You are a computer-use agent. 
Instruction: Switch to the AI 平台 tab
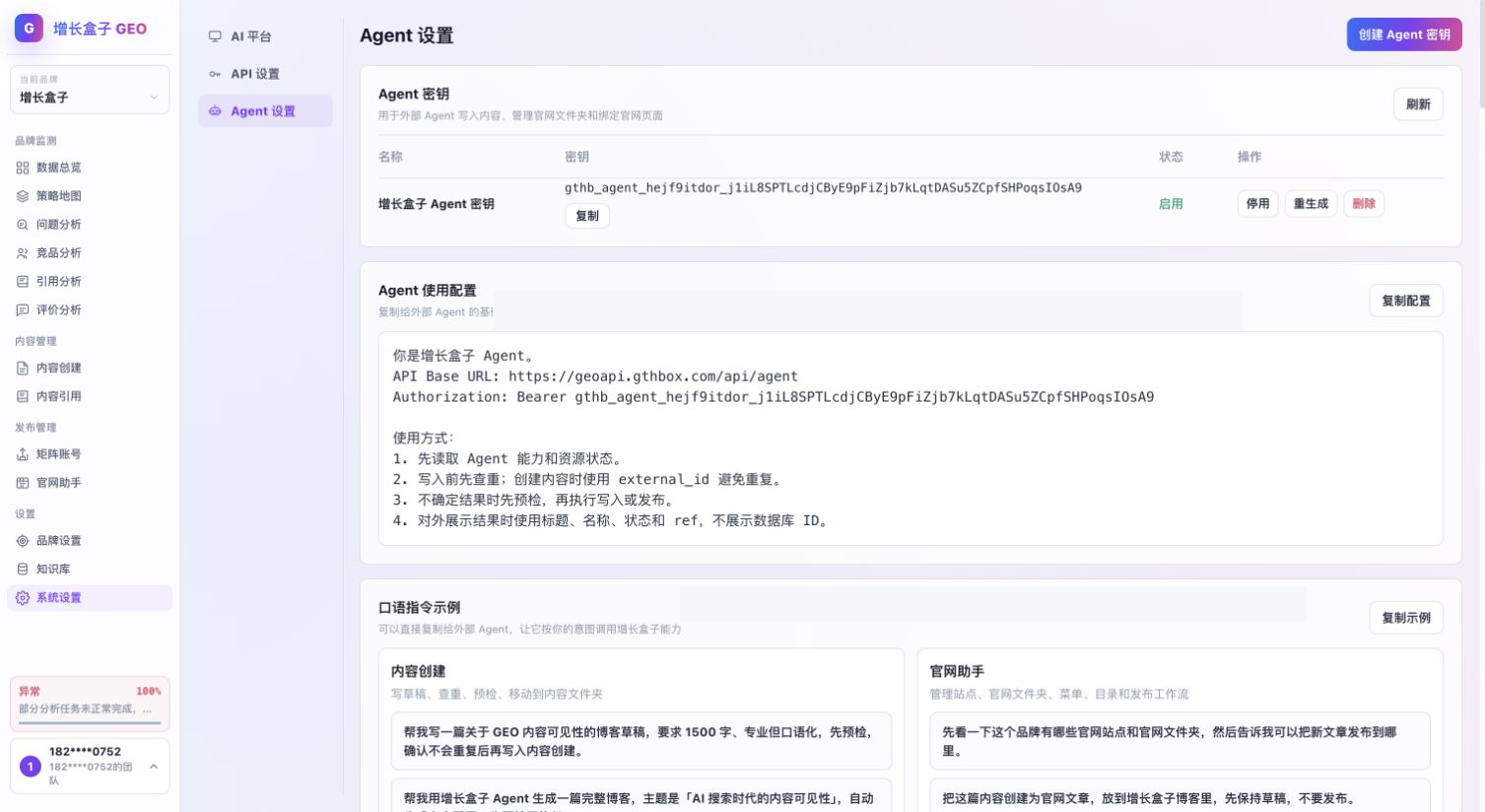point(265,36)
